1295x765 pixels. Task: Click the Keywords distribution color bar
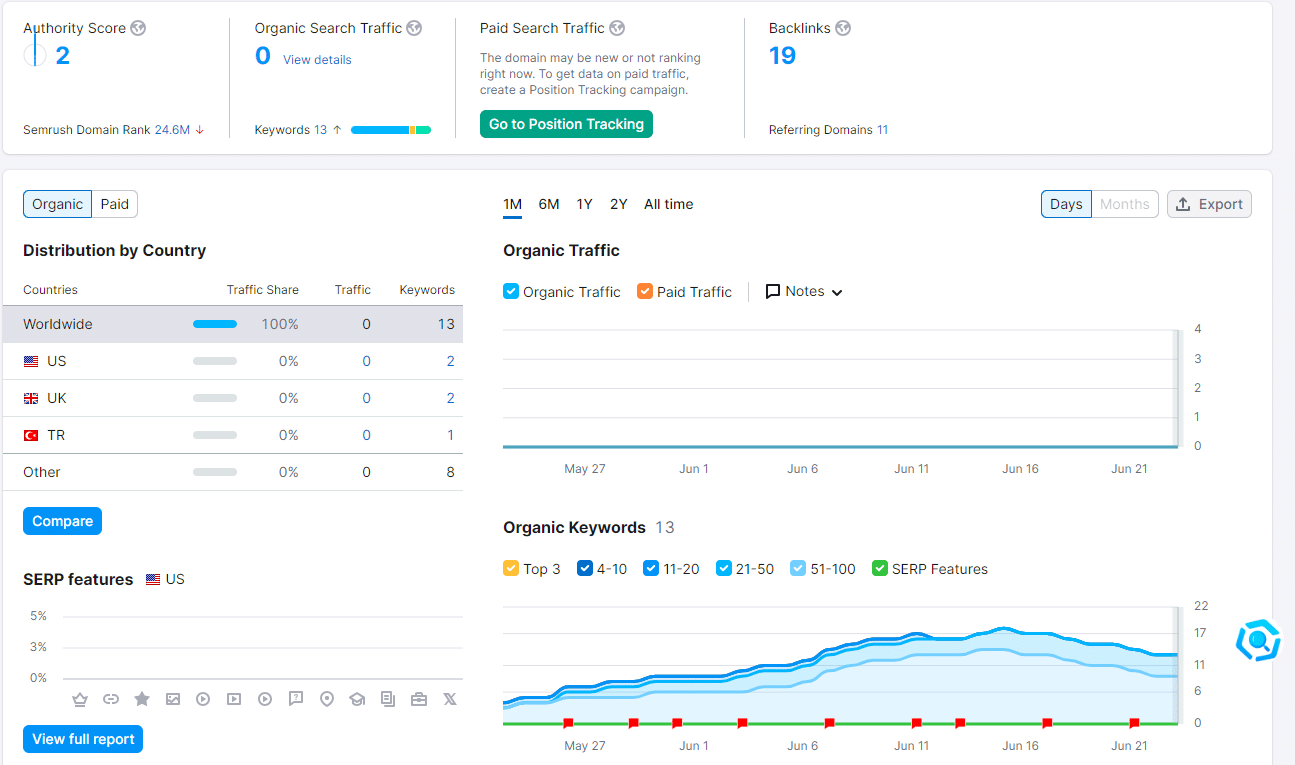click(390, 130)
